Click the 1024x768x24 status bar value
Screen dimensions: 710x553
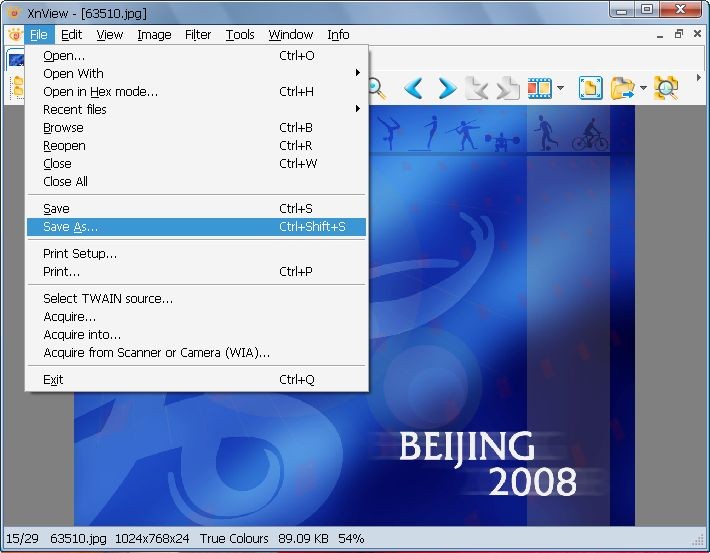152,539
